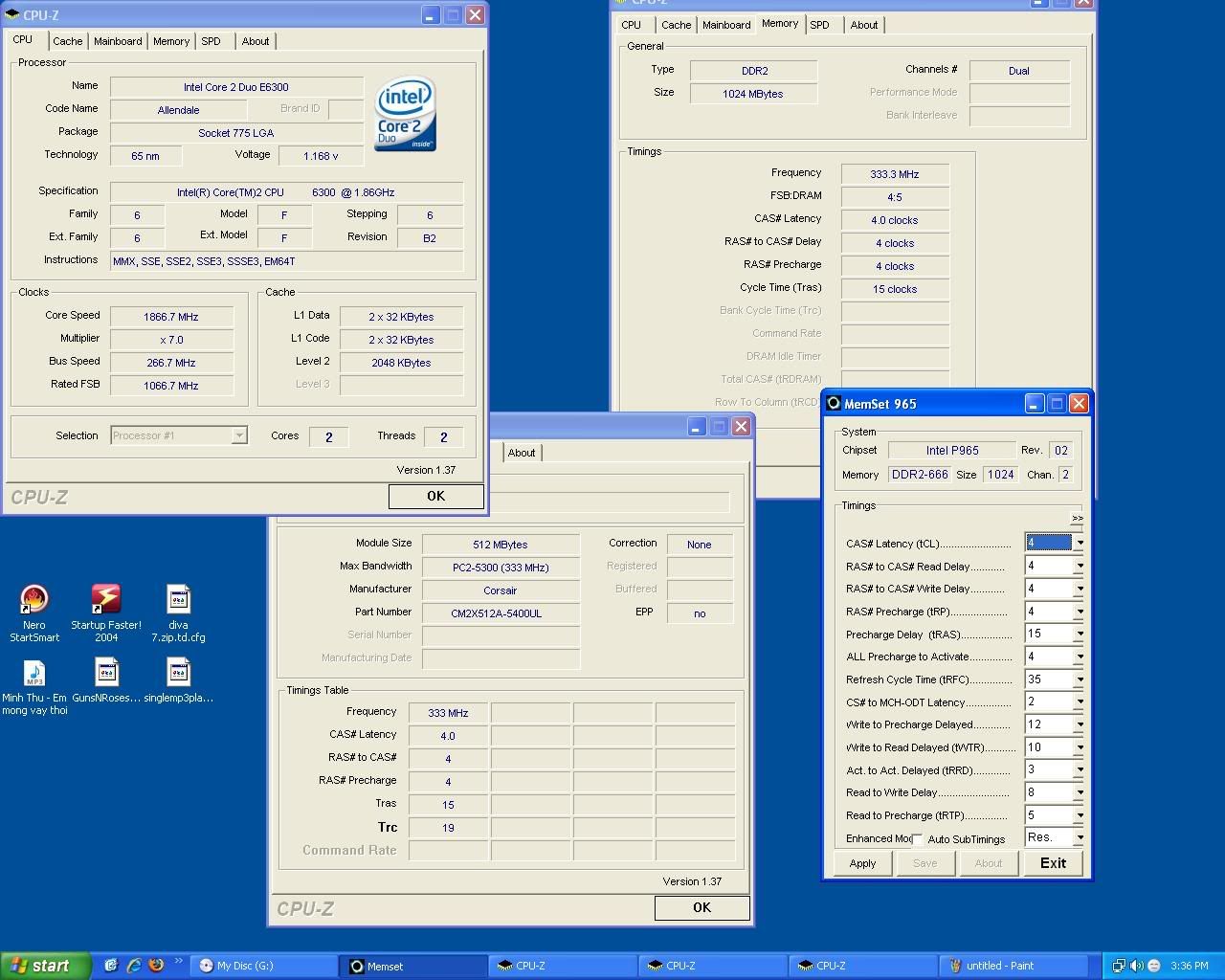Click the clock showing 3:36 PM
1225x980 pixels.
(1189, 966)
